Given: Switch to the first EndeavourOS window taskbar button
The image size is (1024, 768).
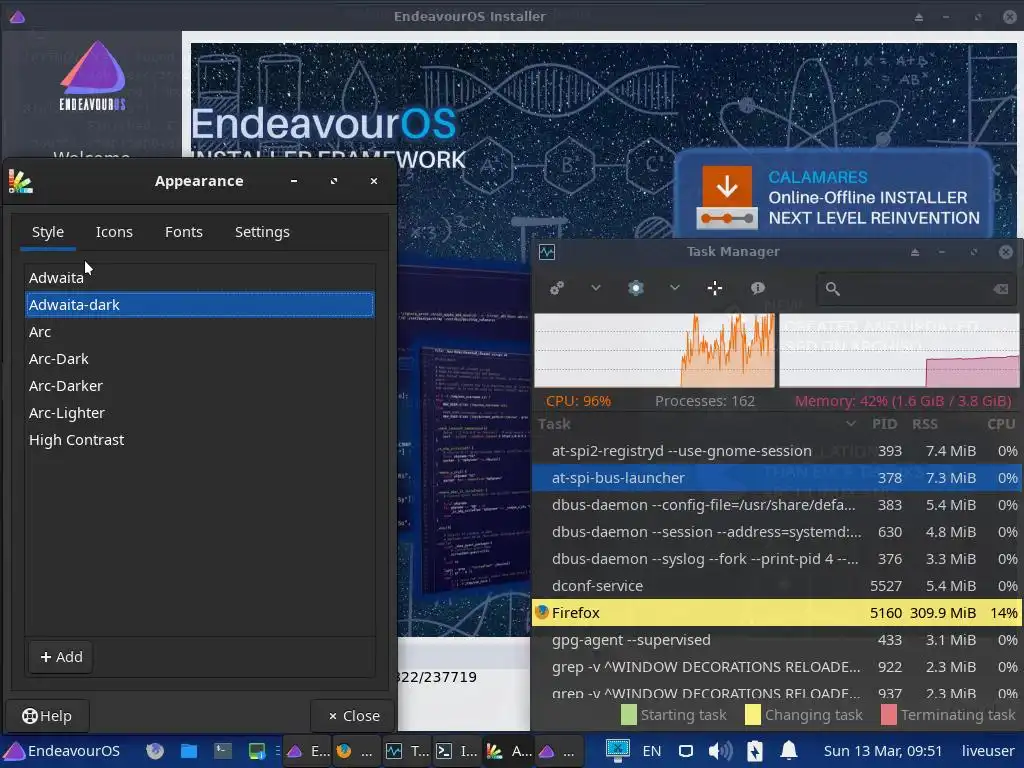Looking at the screenshot, I should [x=308, y=751].
